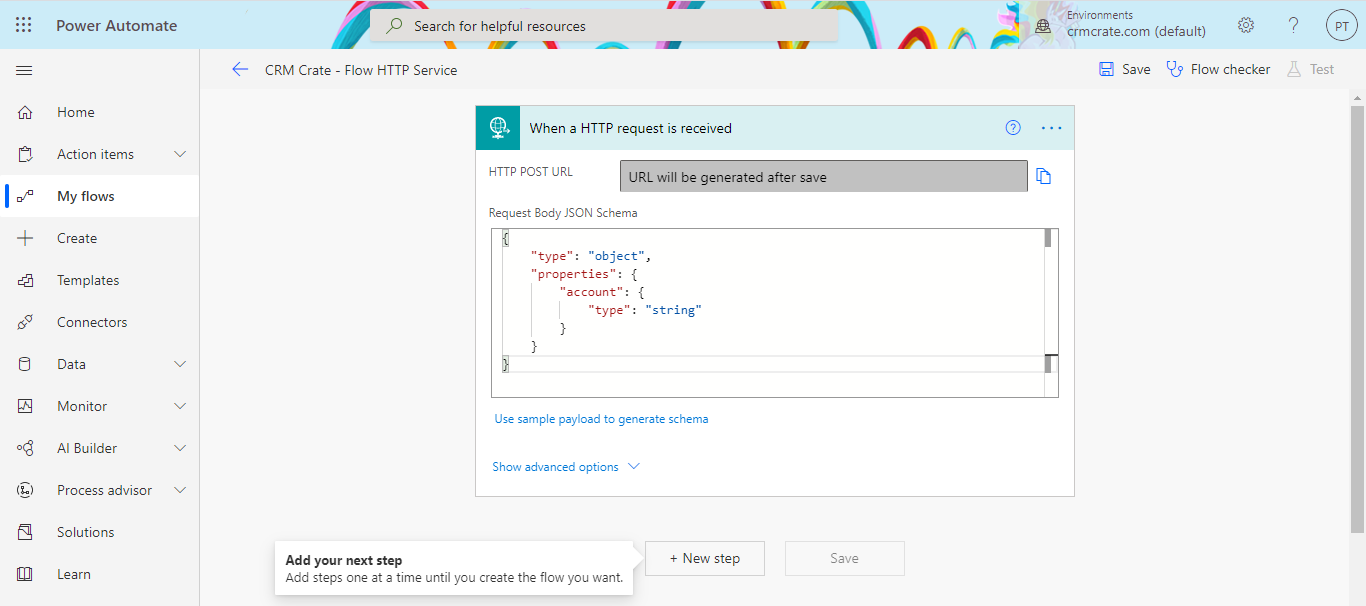Expand the Process advisor section
The height and width of the screenshot is (606, 1366).
click(x=104, y=489)
